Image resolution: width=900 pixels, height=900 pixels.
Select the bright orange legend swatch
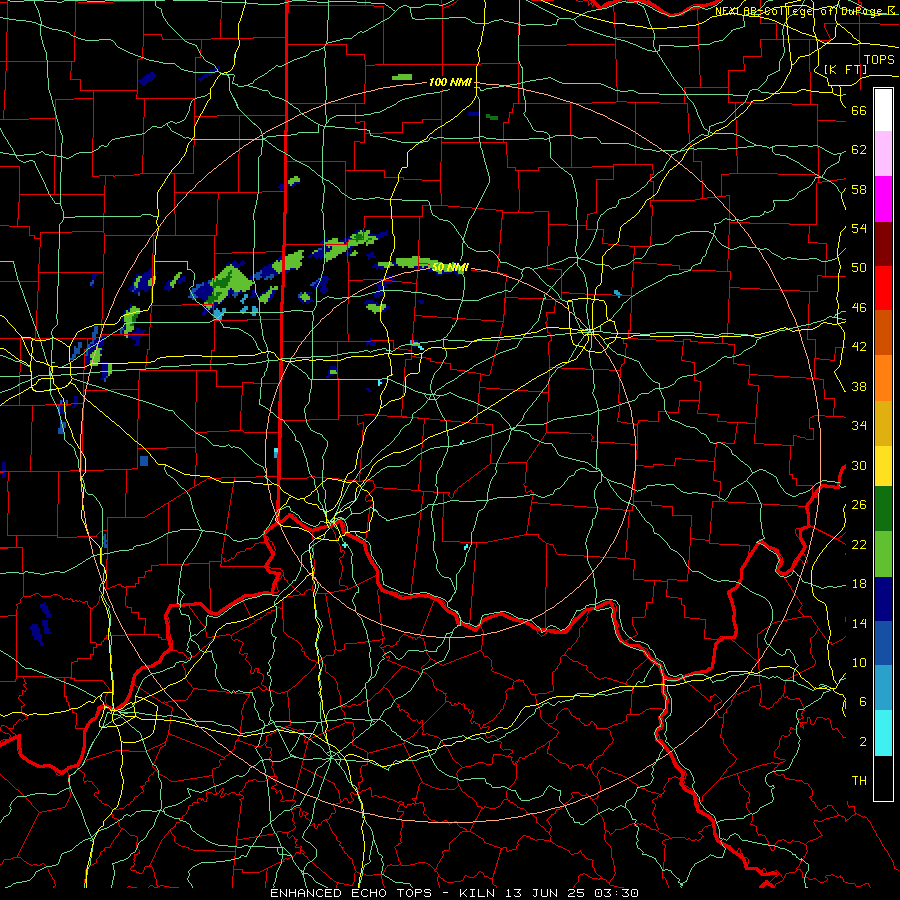(x=883, y=378)
